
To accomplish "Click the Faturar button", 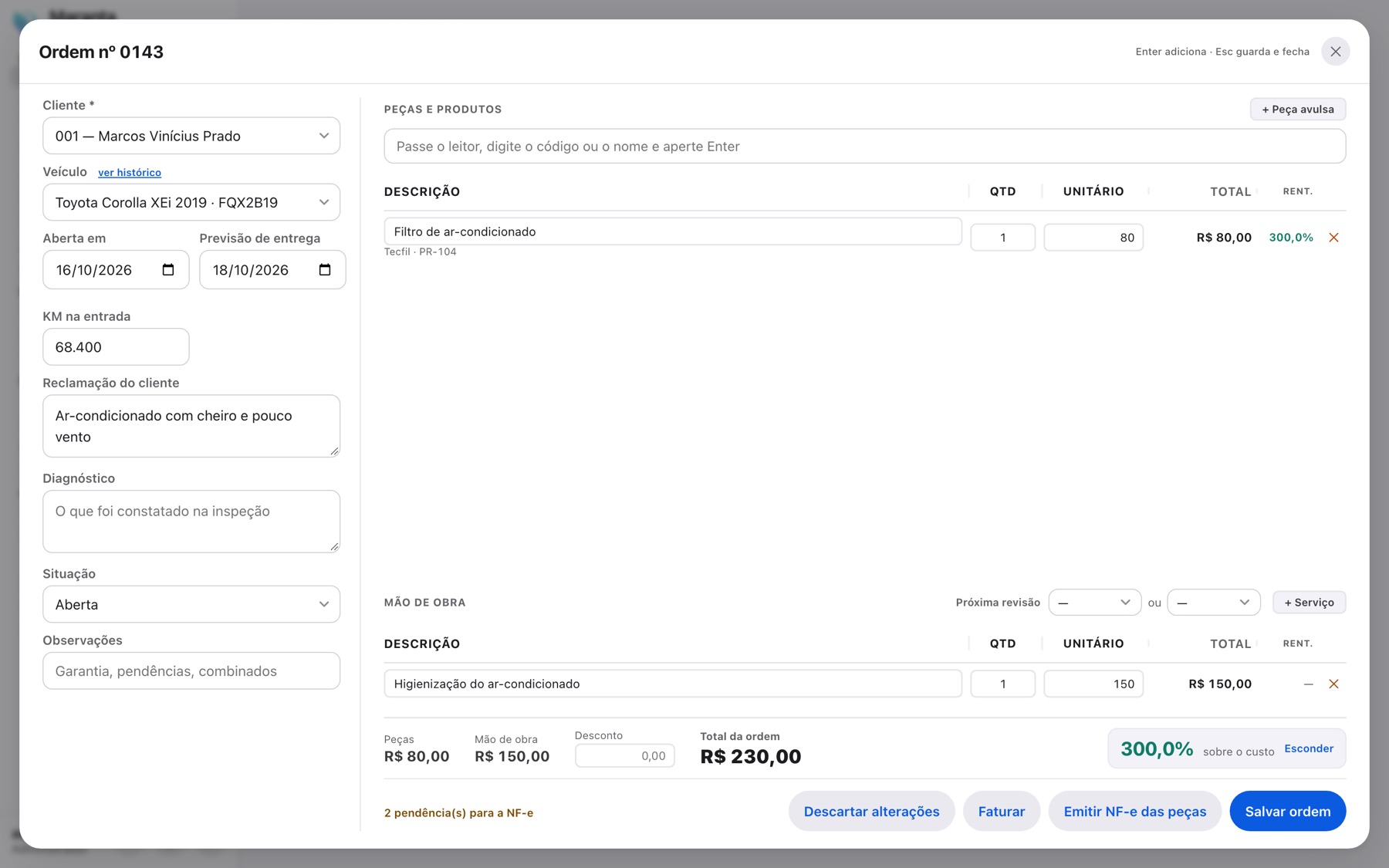I will (1002, 811).
